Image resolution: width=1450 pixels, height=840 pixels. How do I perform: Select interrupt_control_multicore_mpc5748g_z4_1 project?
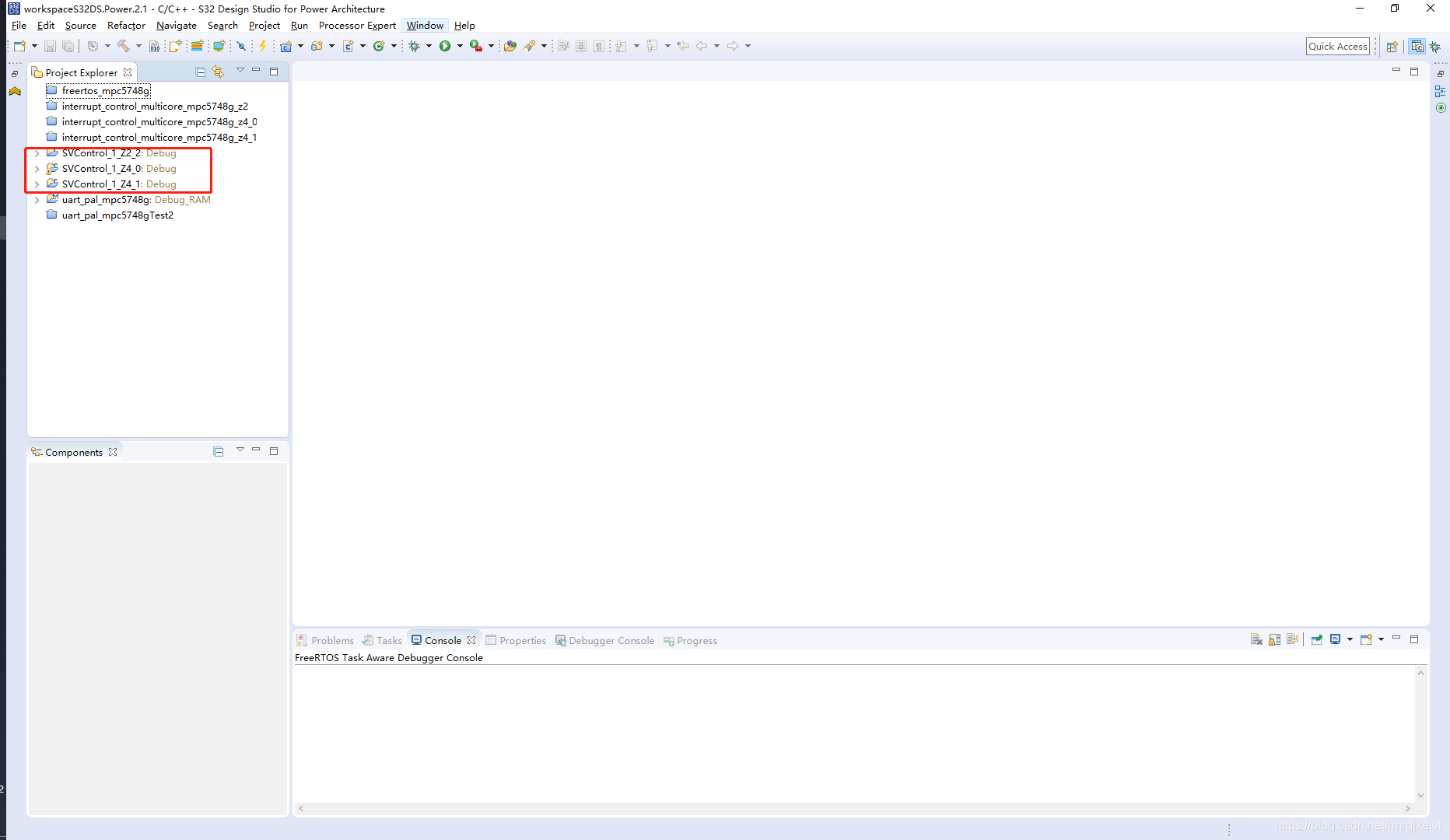click(x=159, y=138)
